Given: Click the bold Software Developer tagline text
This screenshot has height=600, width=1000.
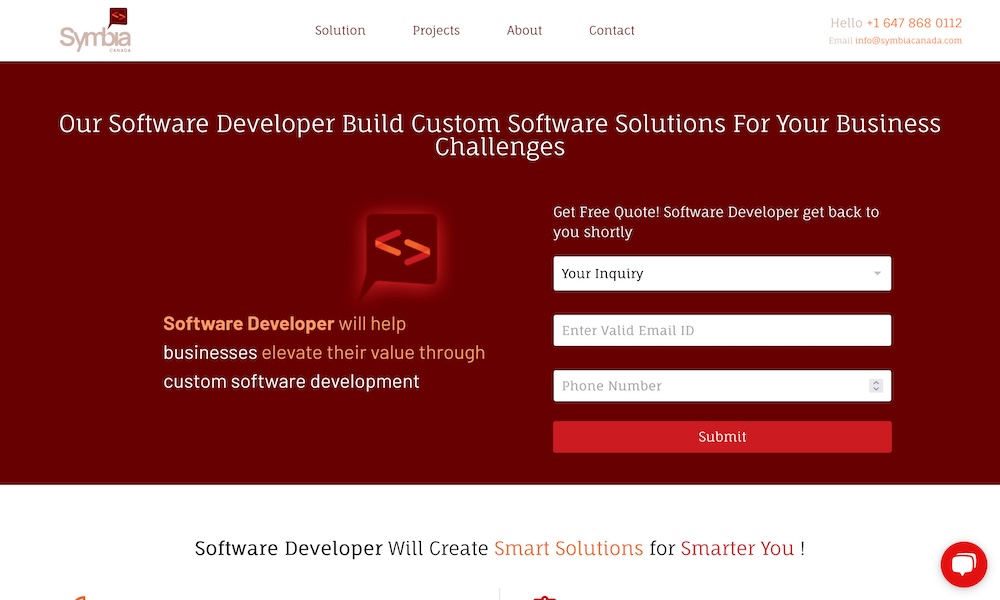Looking at the screenshot, I should pos(249,324).
